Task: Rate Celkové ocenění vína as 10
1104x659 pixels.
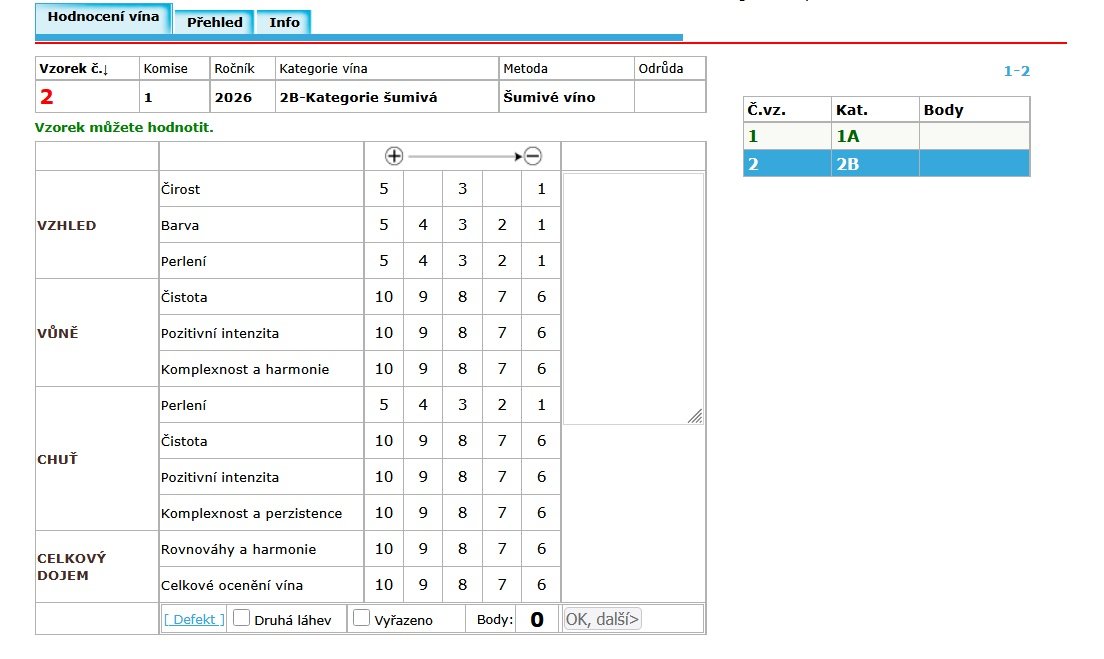Action: coord(383,585)
